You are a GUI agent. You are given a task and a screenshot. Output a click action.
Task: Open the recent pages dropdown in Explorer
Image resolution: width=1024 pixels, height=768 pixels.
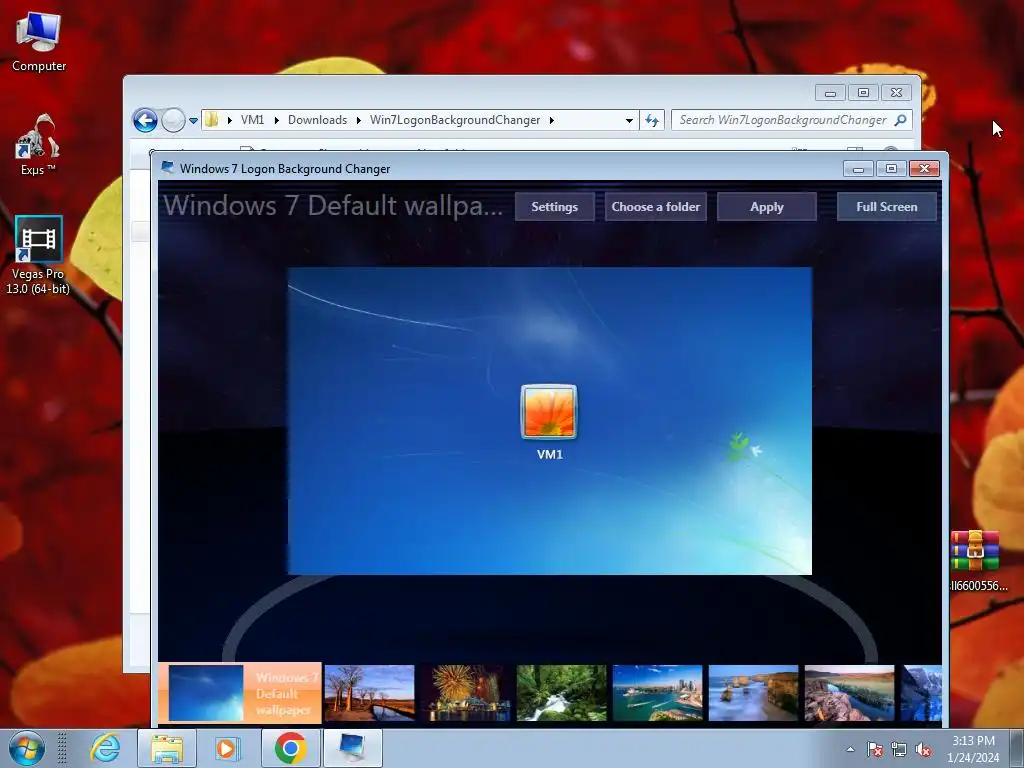[x=193, y=121]
